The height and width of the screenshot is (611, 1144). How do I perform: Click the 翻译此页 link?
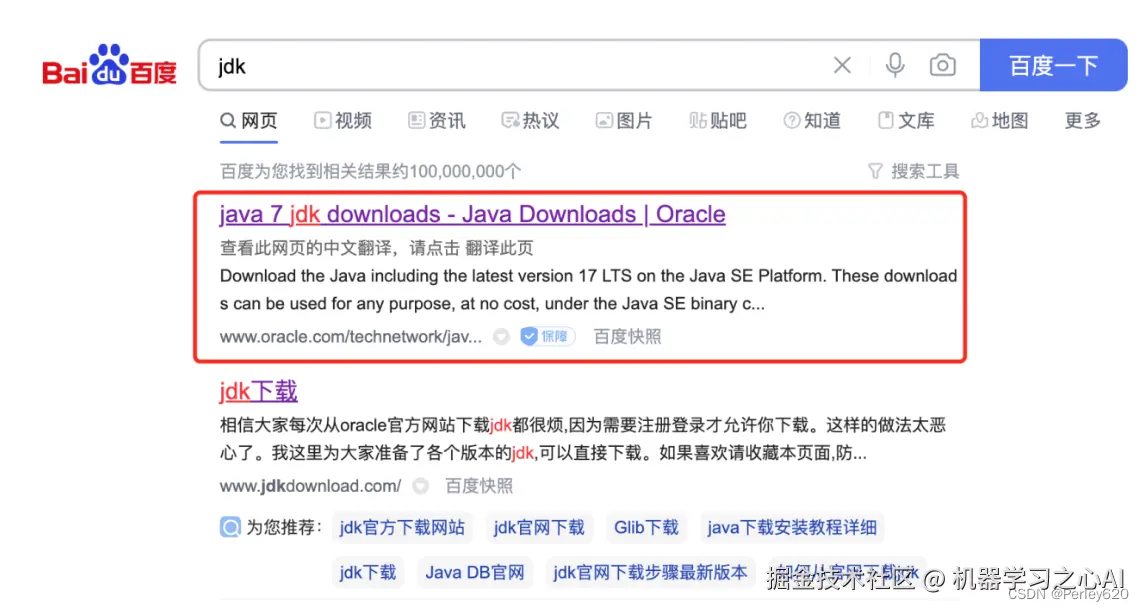[499, 248]
